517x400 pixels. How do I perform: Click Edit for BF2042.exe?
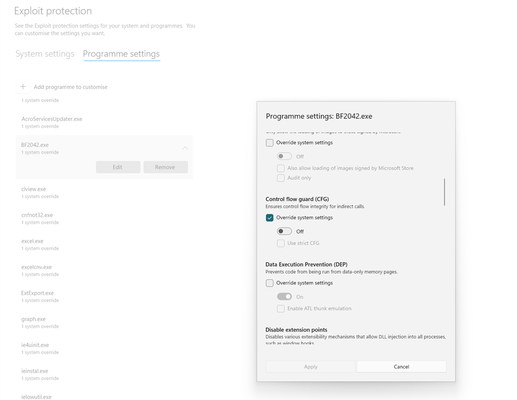(118, 167)
